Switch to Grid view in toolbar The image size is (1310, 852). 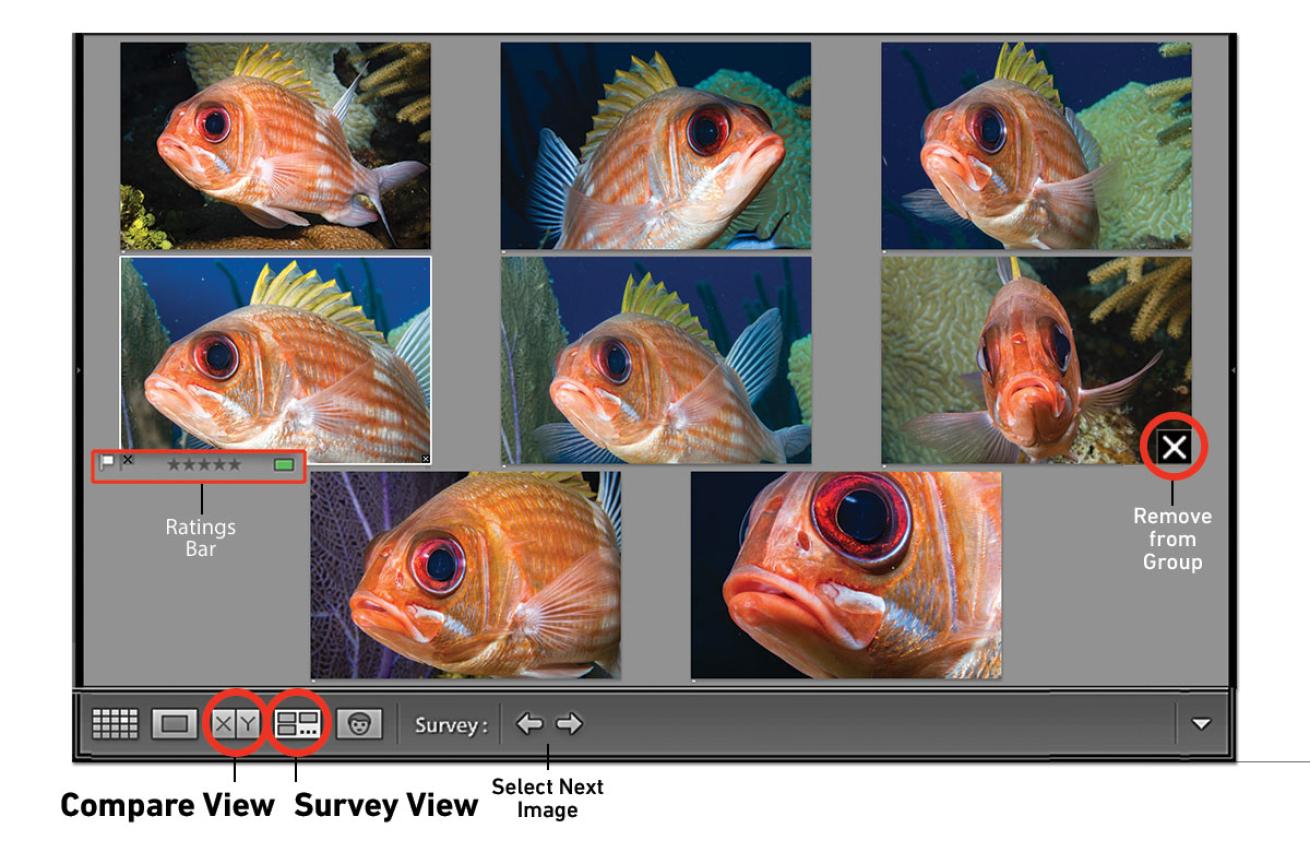coord(111,723)
